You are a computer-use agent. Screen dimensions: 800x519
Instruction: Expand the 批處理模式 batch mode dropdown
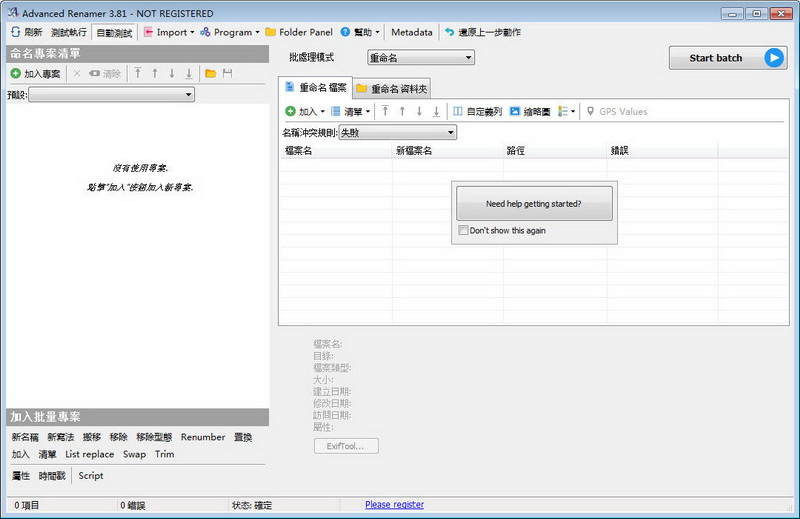(421, 58)
